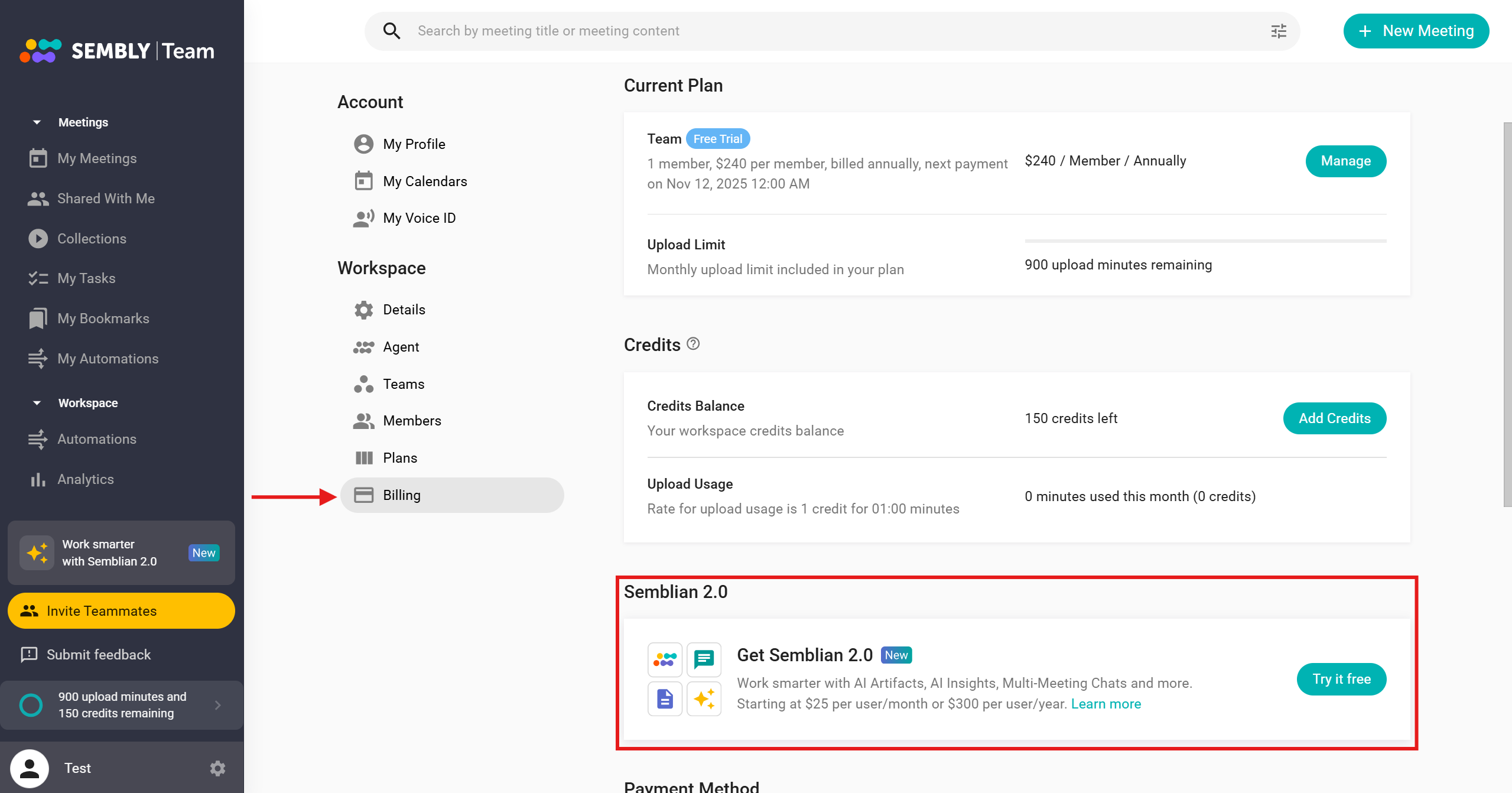Open My Bookmarks page
Viewport: 1512px width, 793px height.
(x=103, y=318)
